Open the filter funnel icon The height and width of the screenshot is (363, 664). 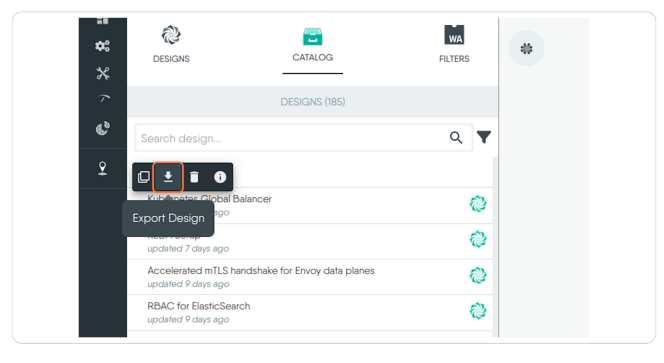(484, 137)
